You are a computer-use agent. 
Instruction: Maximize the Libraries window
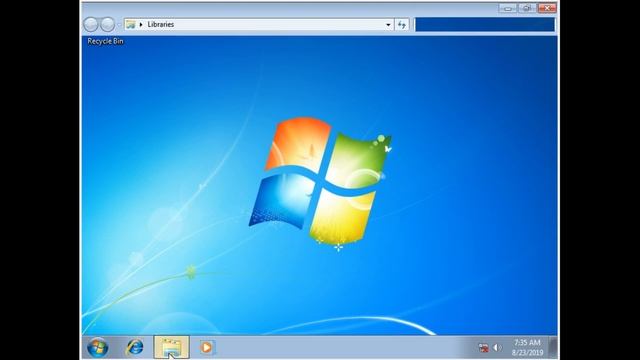click(527, 8)
